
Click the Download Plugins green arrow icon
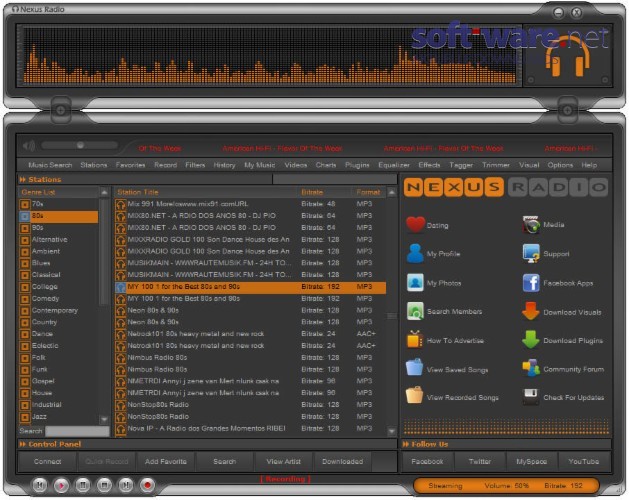click(x=531, y=339)
